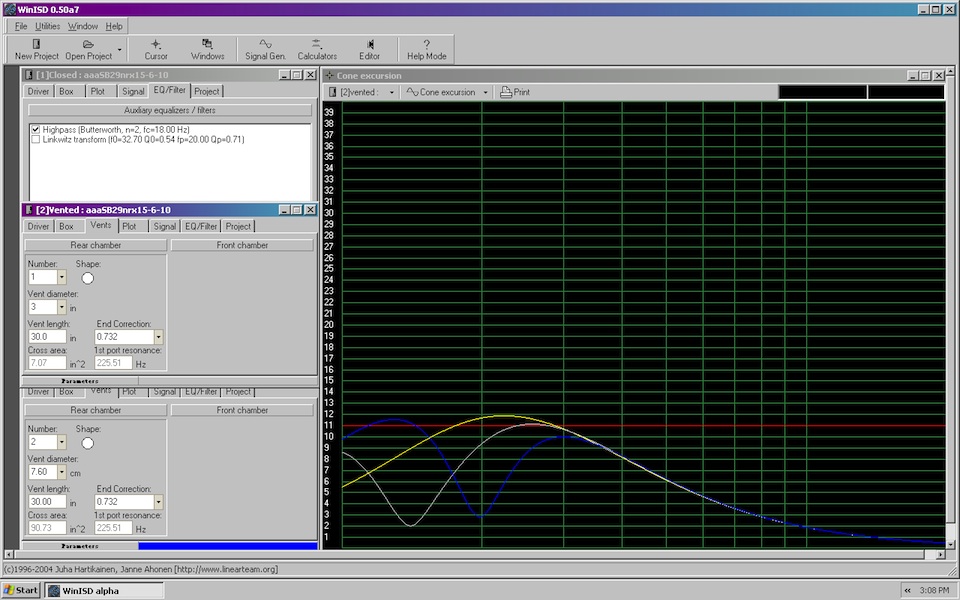Expand hidden system tray icons chevron
This screenshot has height=600, width=960.
point(907,590)
